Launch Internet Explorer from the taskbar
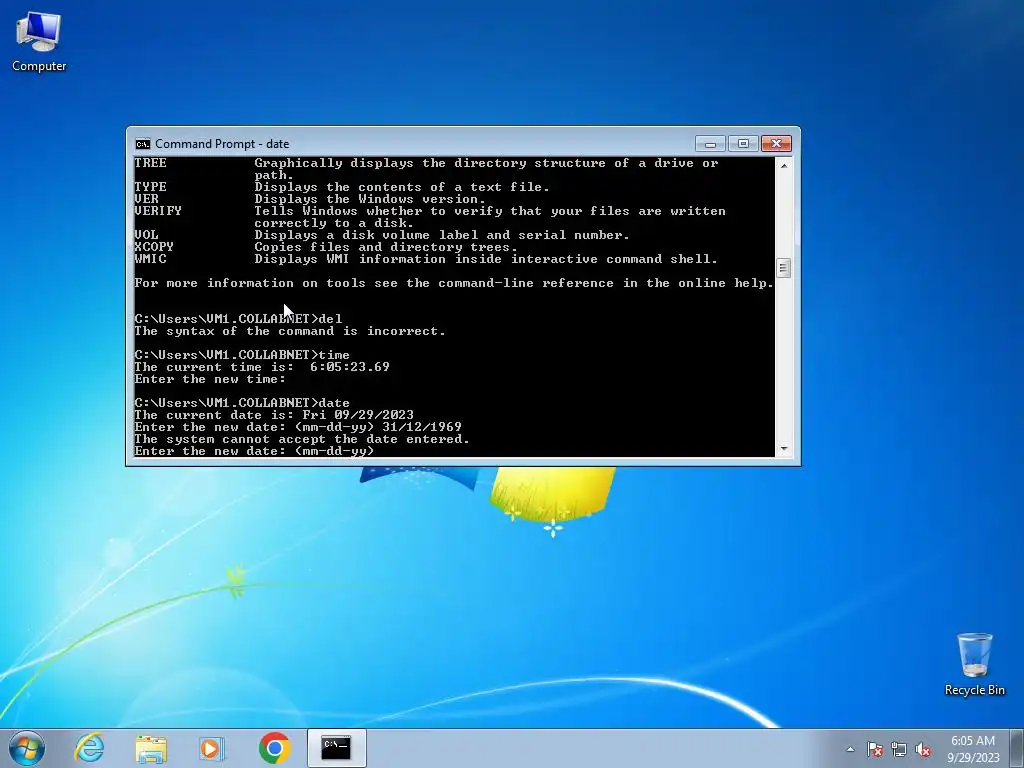The image size is (1024, 768). point(89,748)
